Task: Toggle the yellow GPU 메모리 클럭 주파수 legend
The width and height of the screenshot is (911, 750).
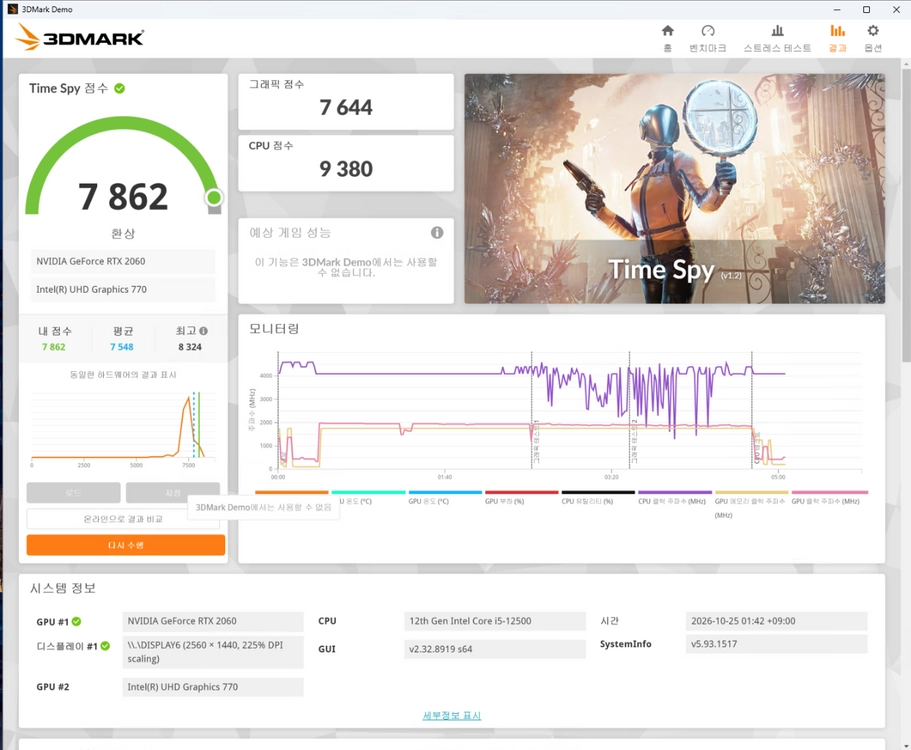Action: [x=751, y=504]
